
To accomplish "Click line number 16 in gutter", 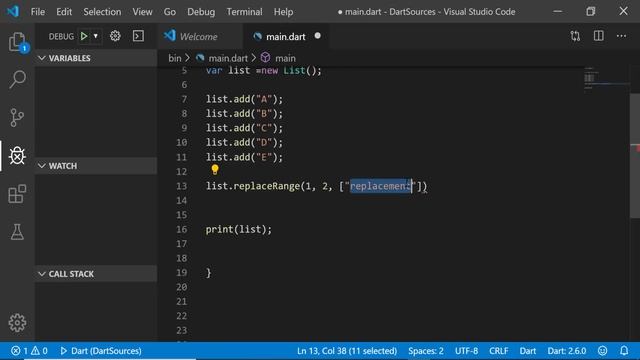I will coord(182,229).
